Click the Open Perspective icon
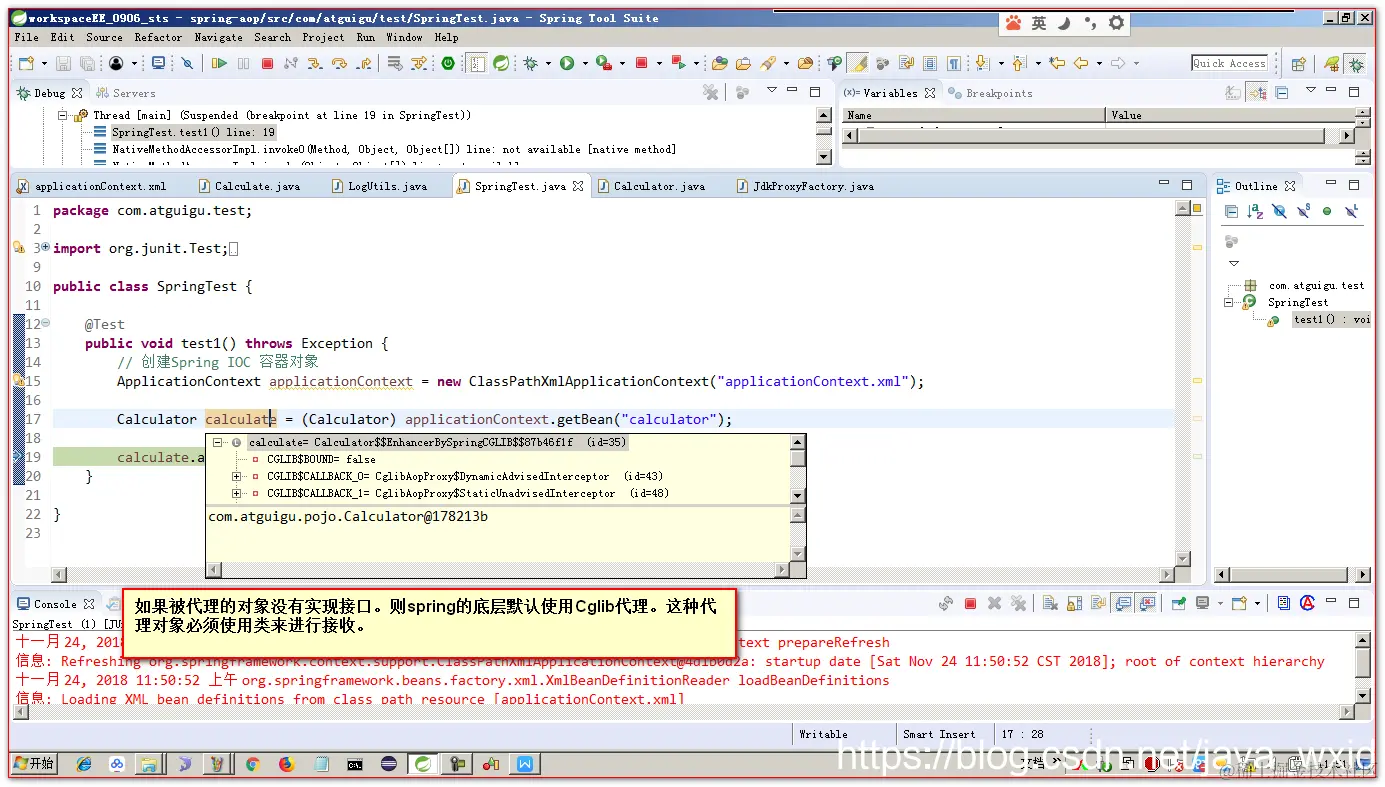Image resolution: width=1385 pixels, height=787 pixels. point(1298,63)
